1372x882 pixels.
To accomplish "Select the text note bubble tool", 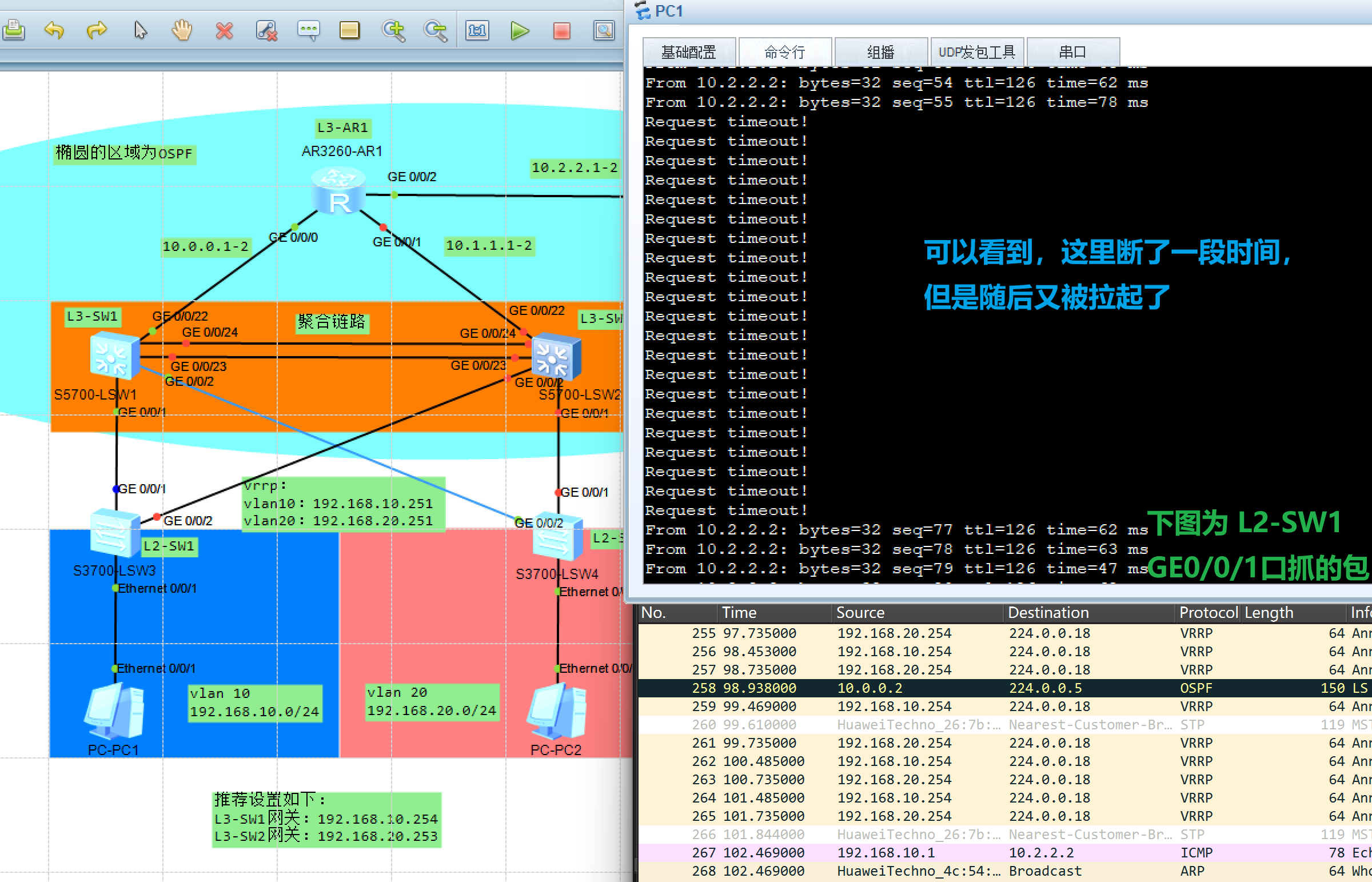I will click(308, 30).
